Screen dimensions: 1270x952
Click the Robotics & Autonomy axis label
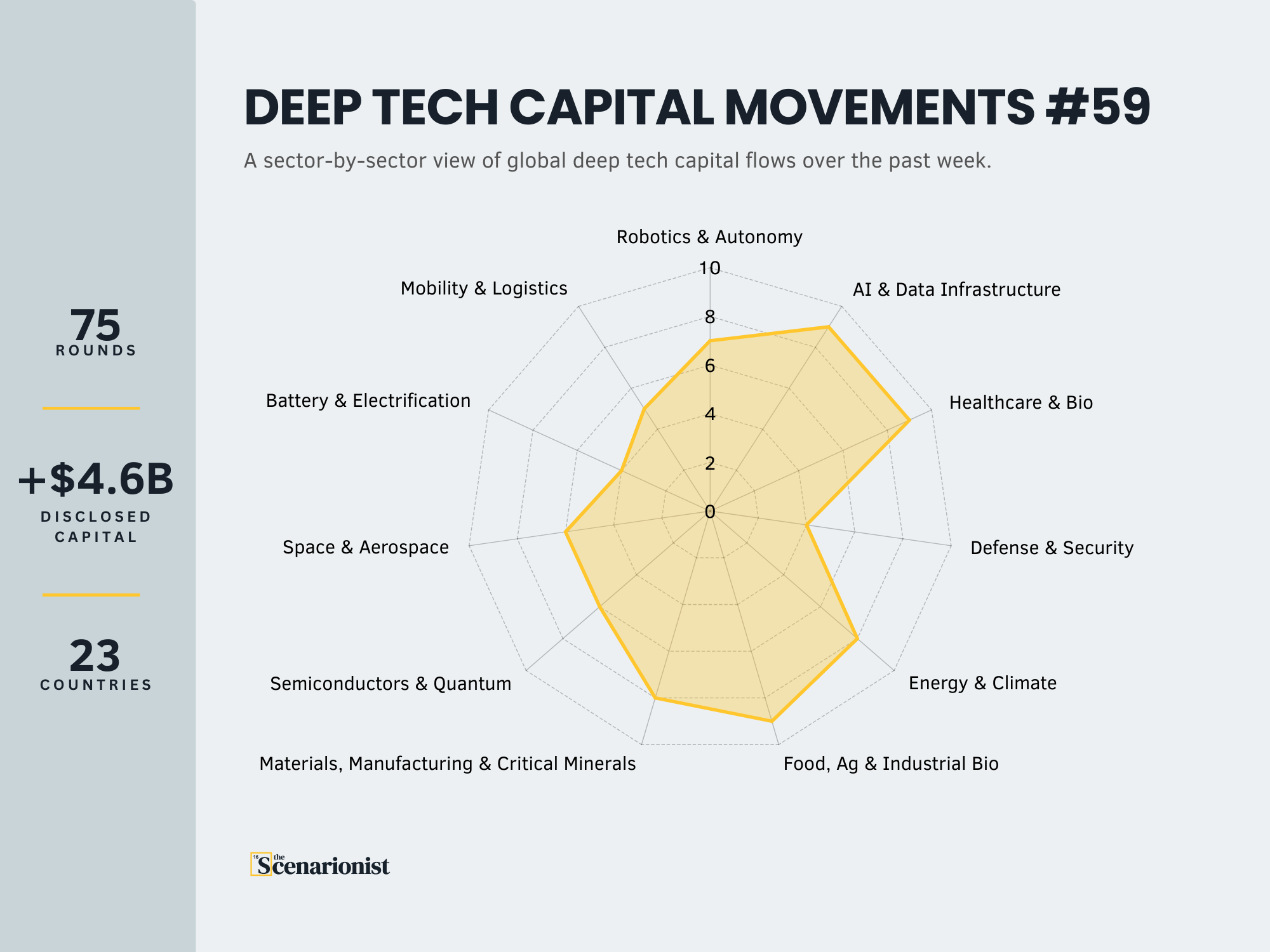pos(709,237)
